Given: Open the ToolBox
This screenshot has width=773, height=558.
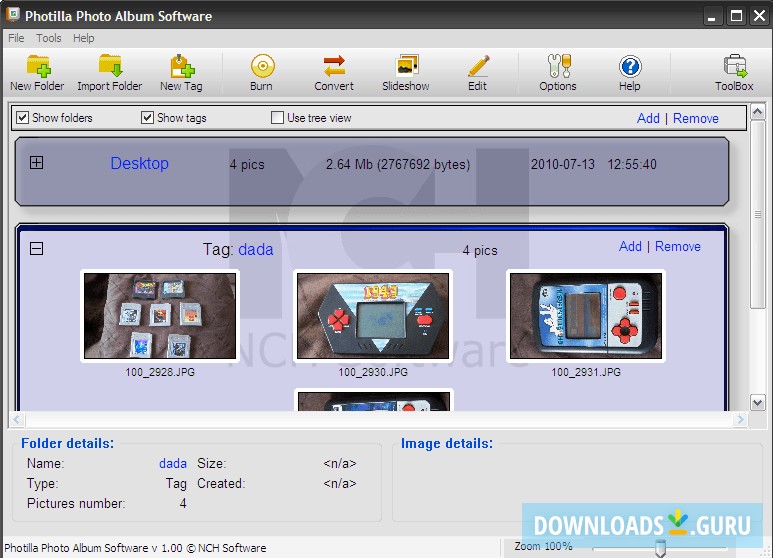Looking at the screenshot, I should (x=734, y=72).
